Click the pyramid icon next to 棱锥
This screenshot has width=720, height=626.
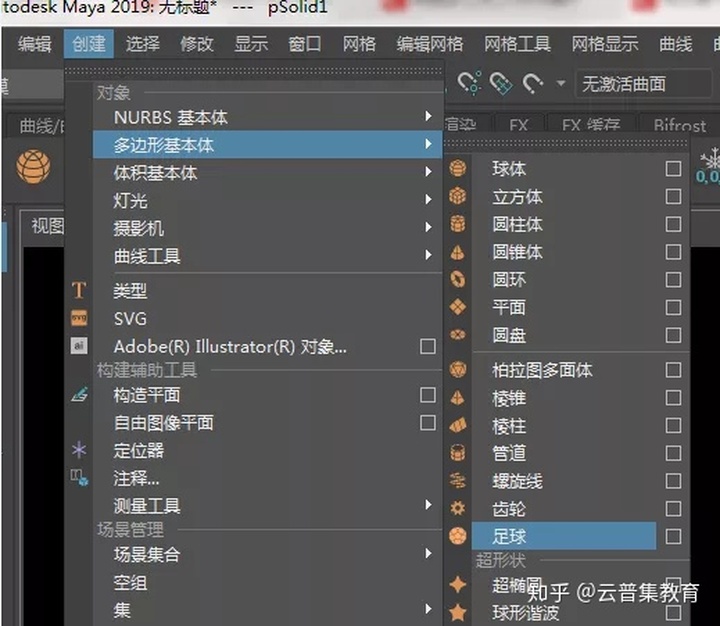457,397
